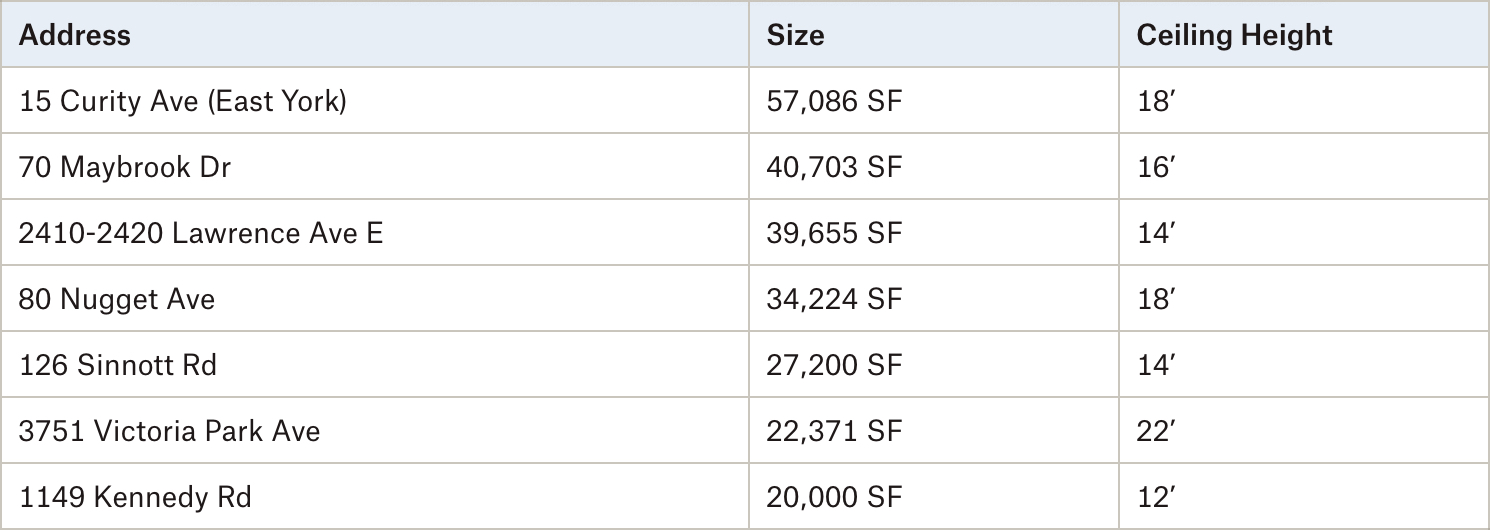1490x530 pixels.
Task: Select the 16′ ceiling height cell
Action: pos(1304,167)
